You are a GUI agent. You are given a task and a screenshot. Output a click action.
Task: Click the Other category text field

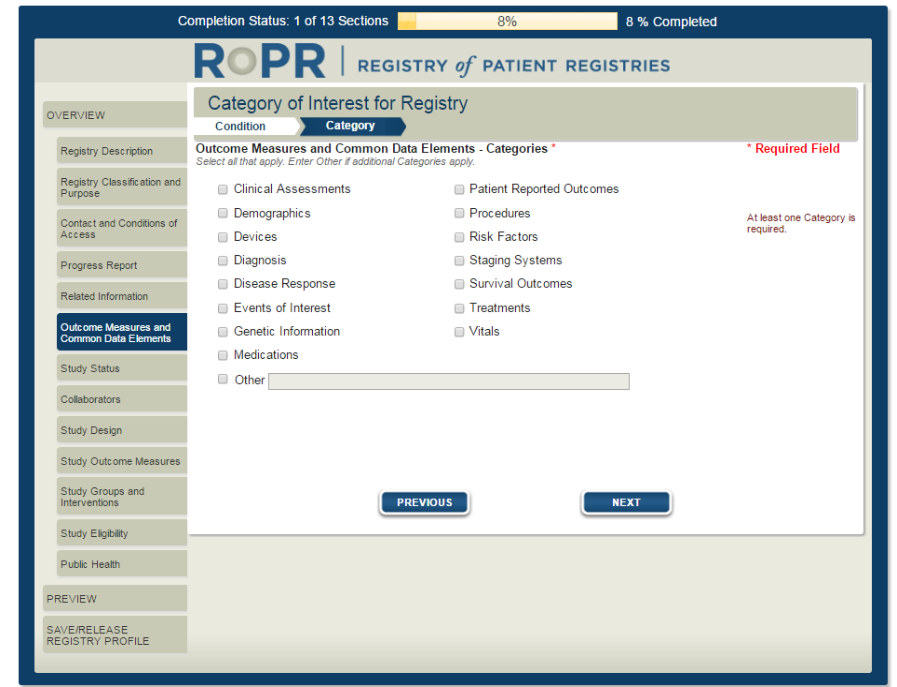449,382
